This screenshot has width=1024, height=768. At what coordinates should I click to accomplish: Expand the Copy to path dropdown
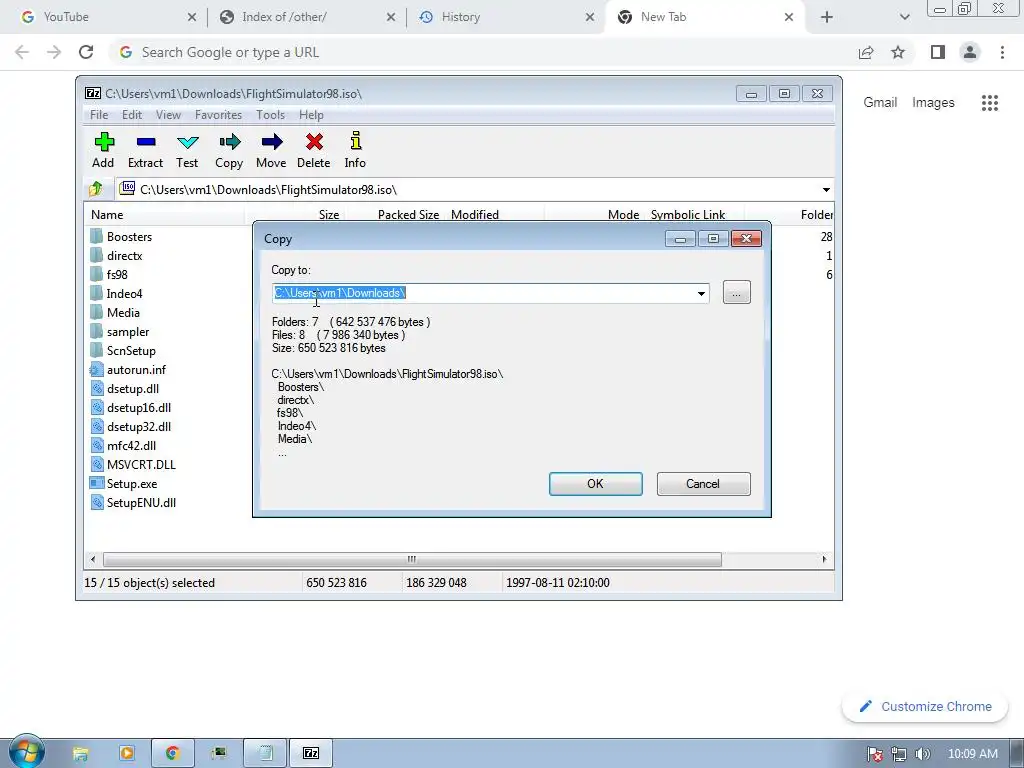[x=701, y=293]
